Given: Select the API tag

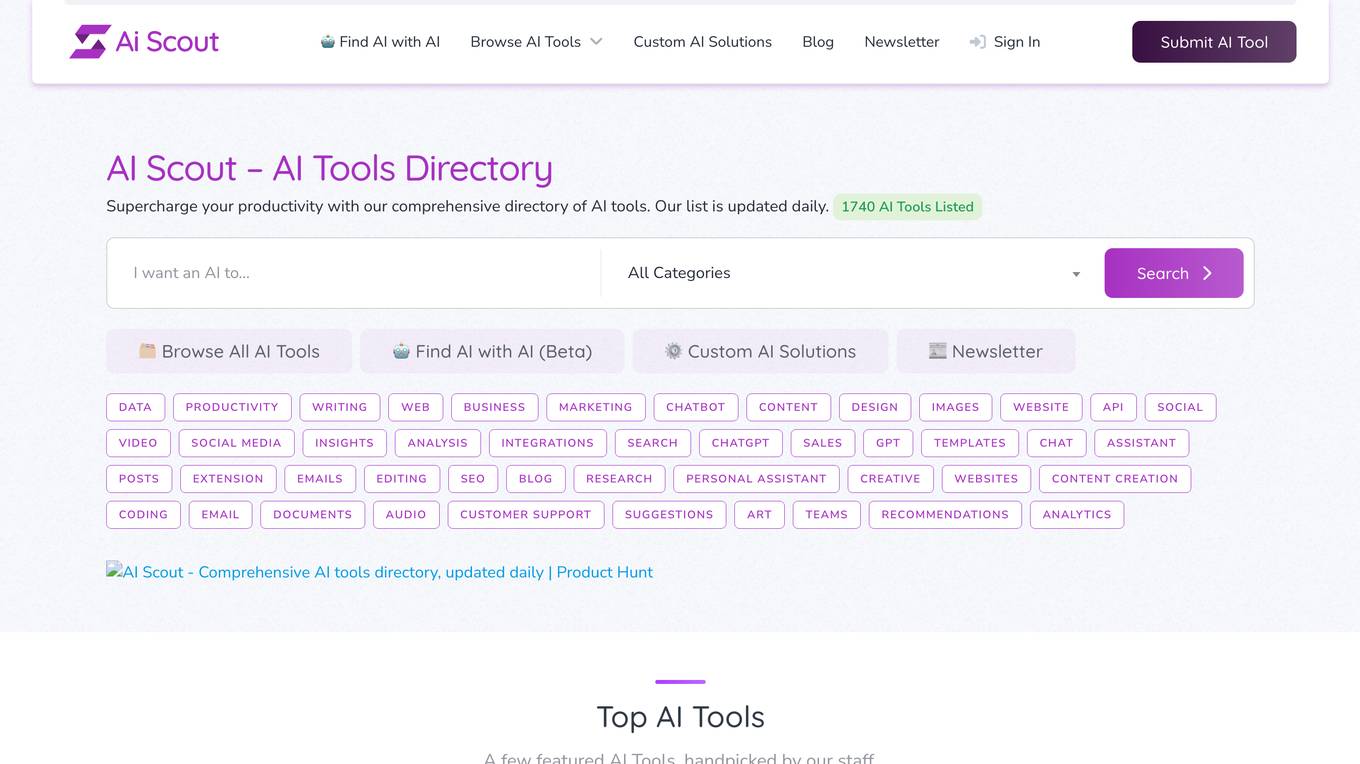Looking at the screenshot, I should [x=1113, y=407].
